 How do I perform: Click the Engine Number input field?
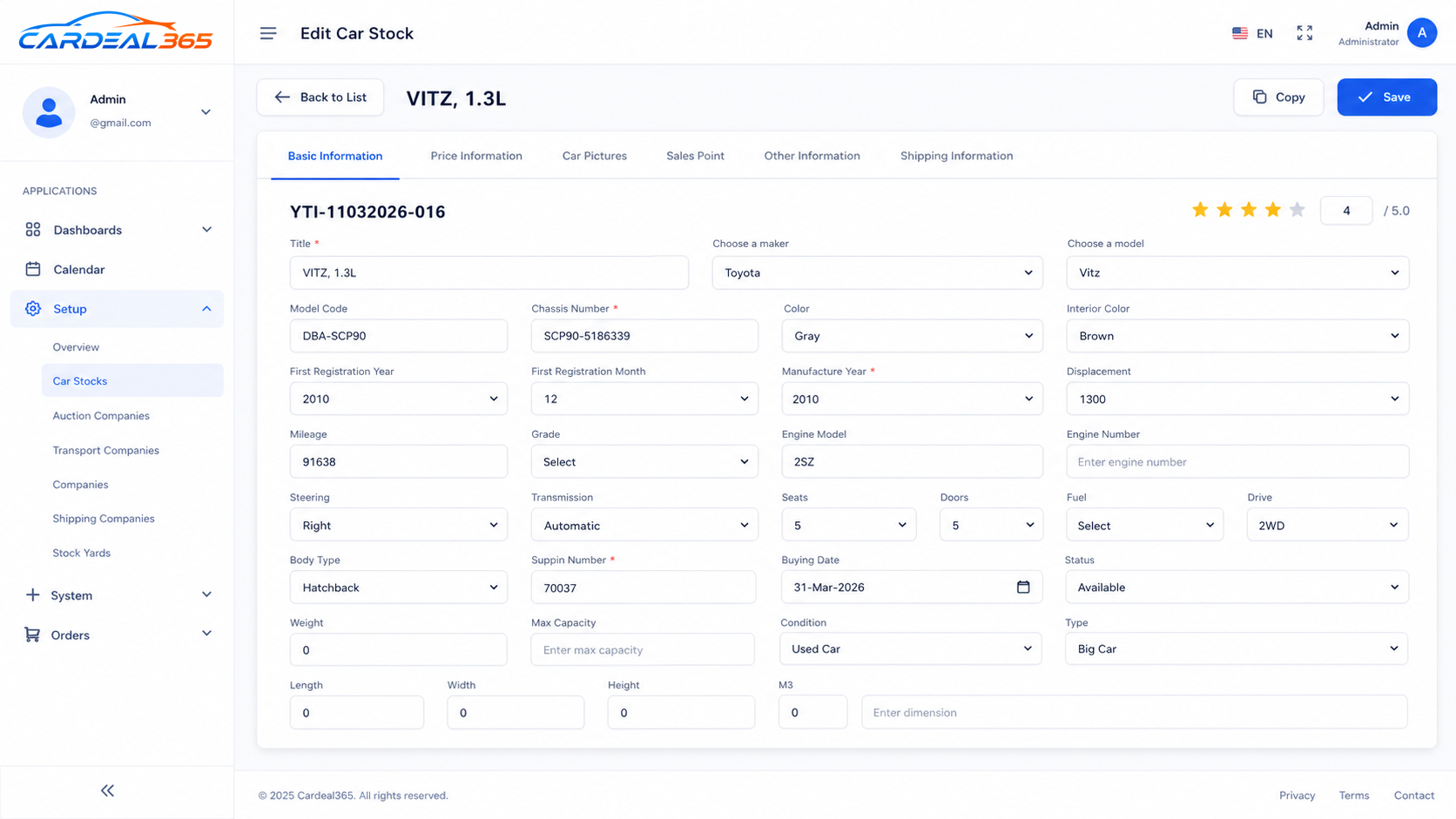tap(1237, 461)
